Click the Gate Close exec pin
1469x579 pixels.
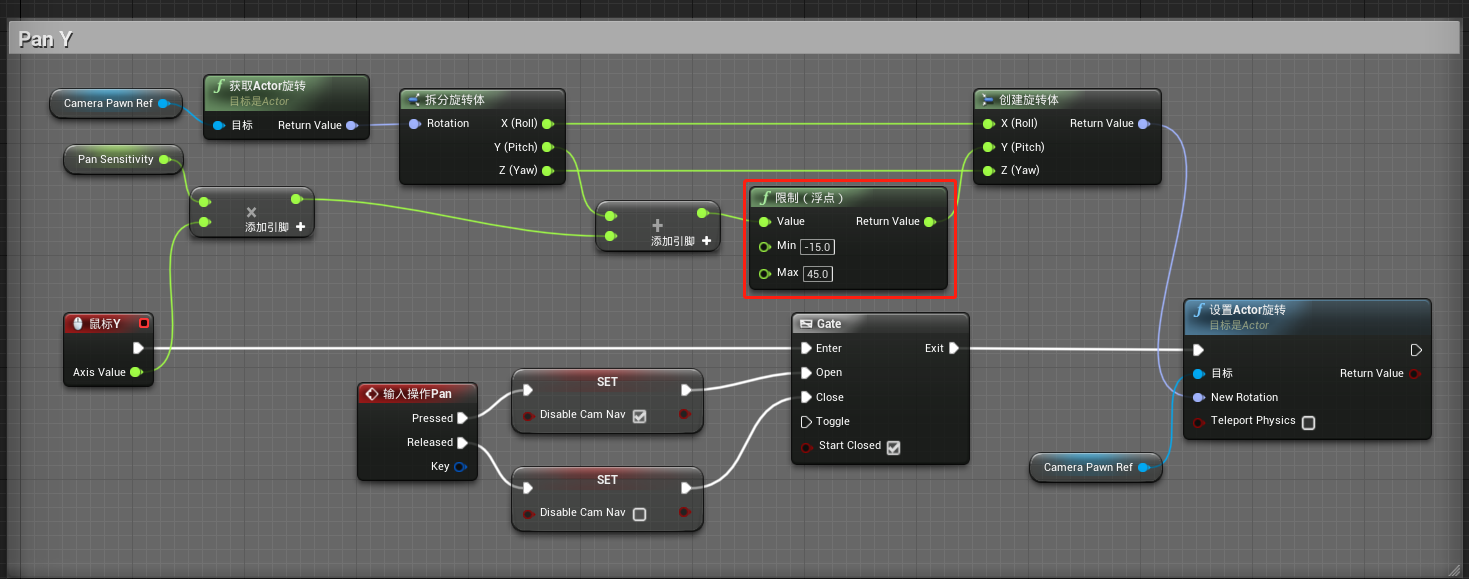click(x=806, y=398)
